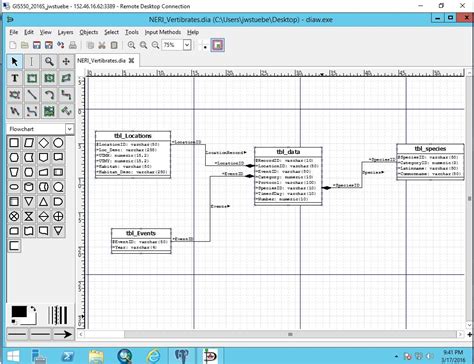The width and height of the screenshot is (474, 364).
Task: Select the Magnify tool in toolbox
Action: (x=49, y=62)
